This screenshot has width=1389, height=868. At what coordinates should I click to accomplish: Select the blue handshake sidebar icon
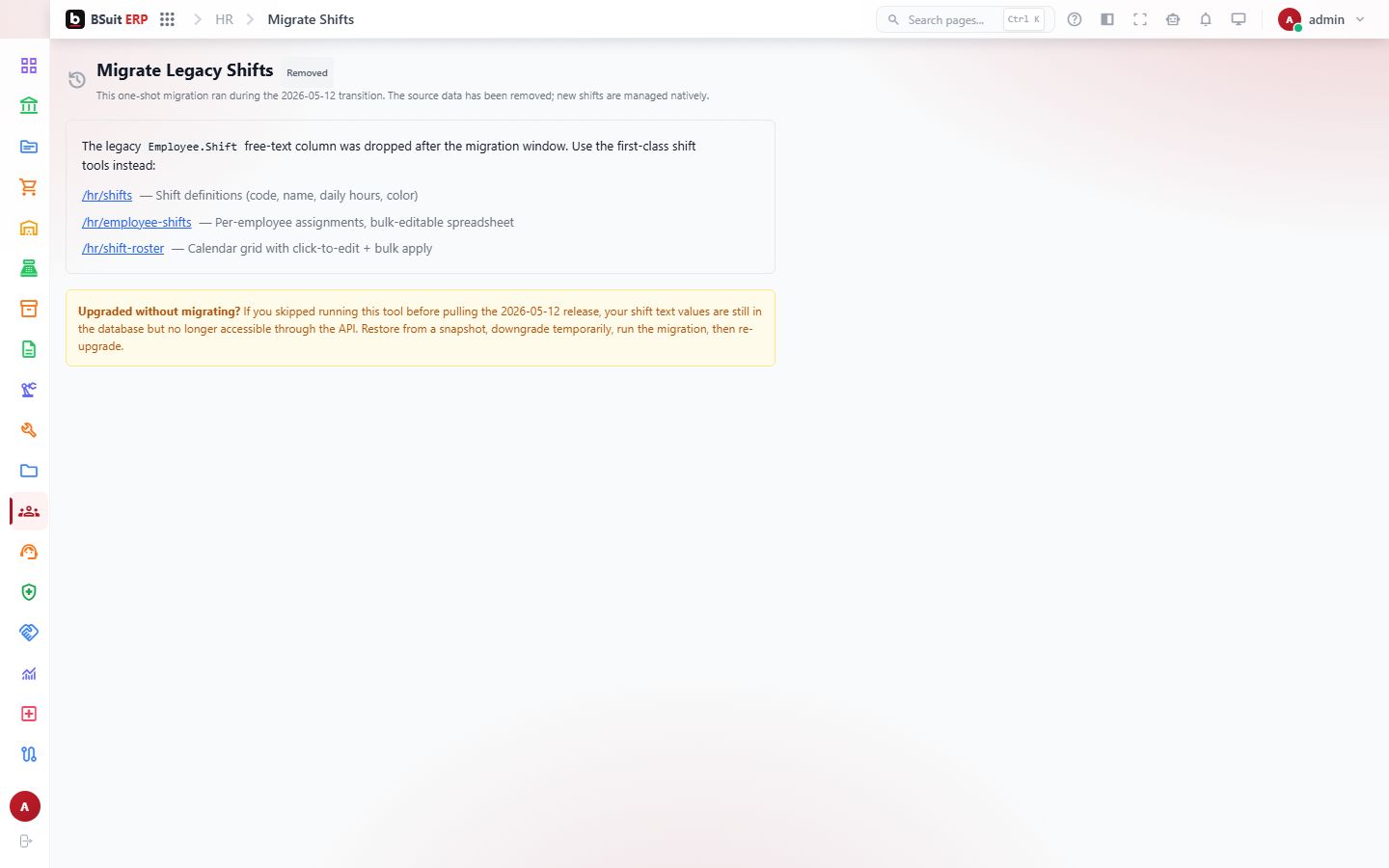click(29, 633)
